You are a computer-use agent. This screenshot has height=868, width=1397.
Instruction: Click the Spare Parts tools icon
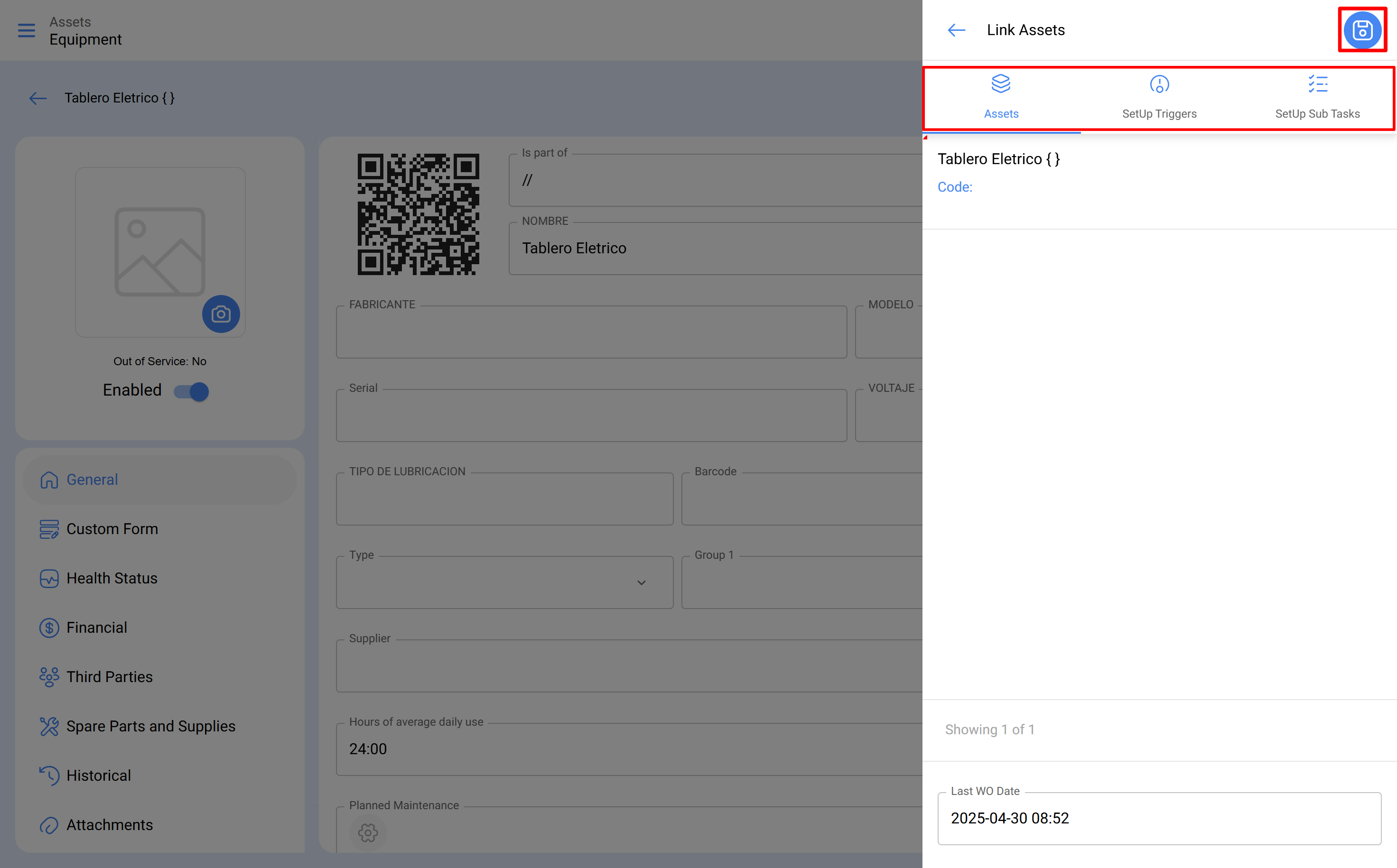(x=49, y=727)
